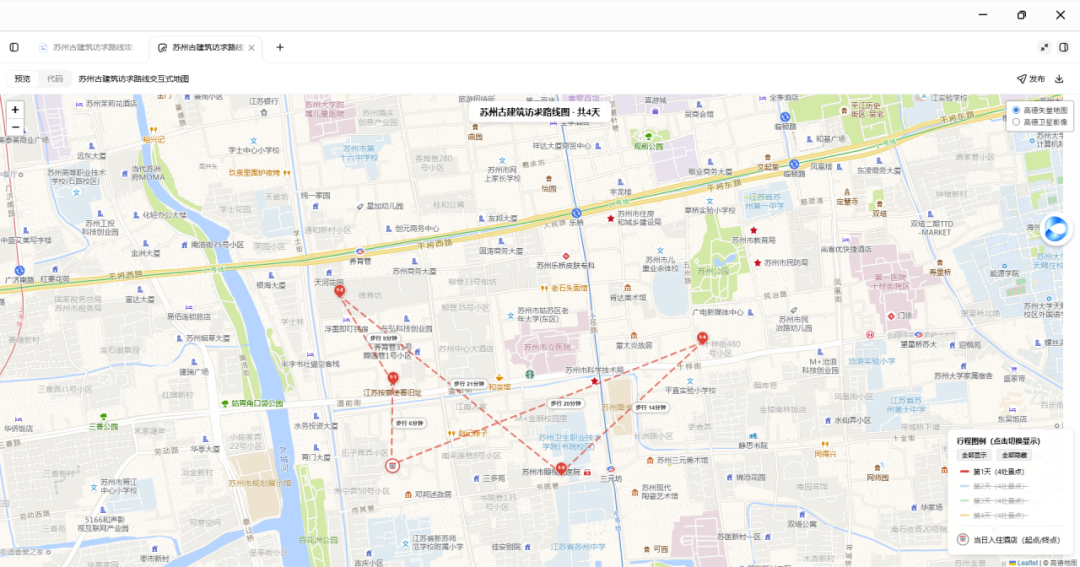
Task: Click the 步行 20分钟 route label
Action: pos(565,404)
